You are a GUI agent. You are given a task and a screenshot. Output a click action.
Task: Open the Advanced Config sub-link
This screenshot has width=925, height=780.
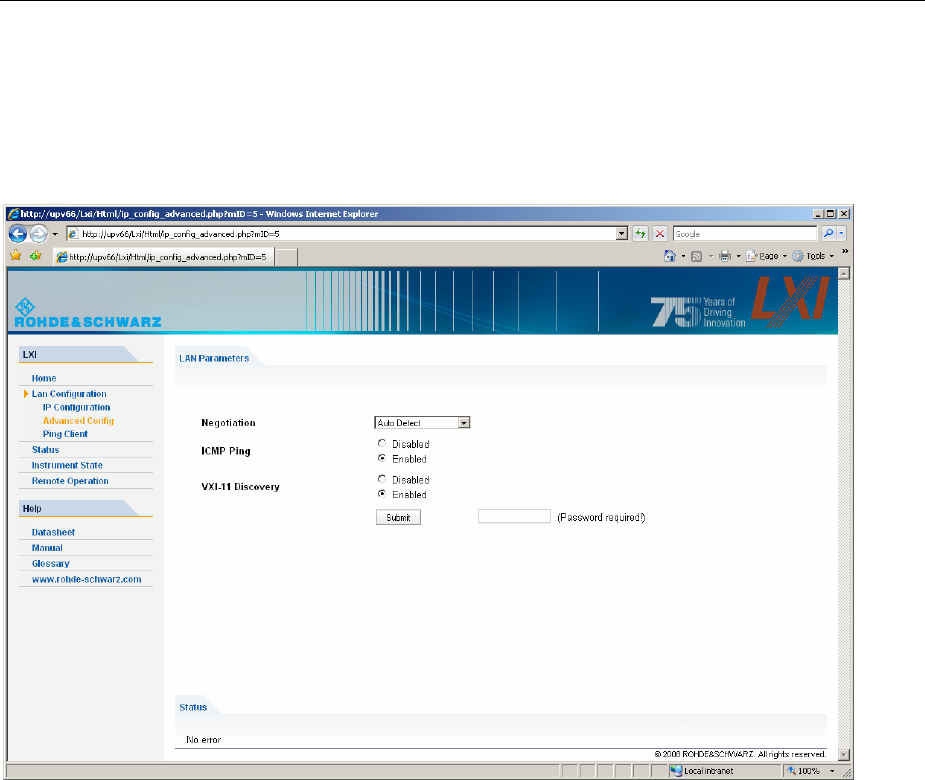78,421
